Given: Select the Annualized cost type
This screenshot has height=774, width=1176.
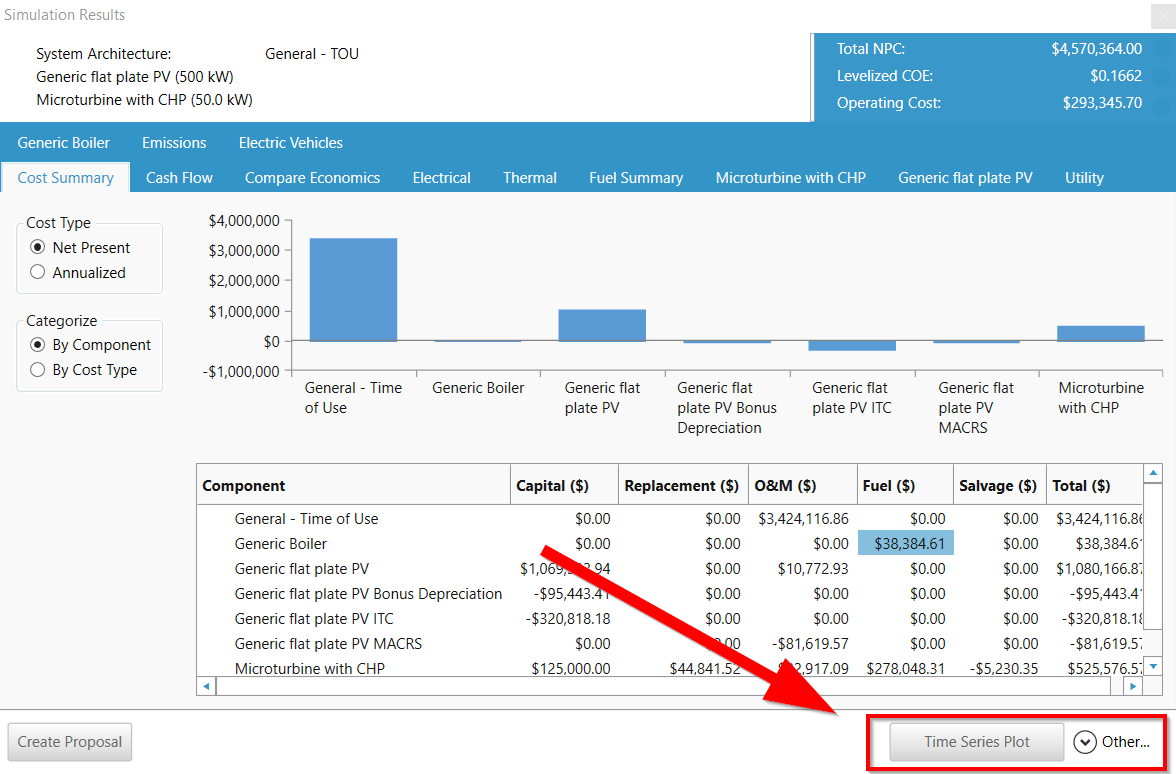Looking at the screenshot, I should coord(38,272).
